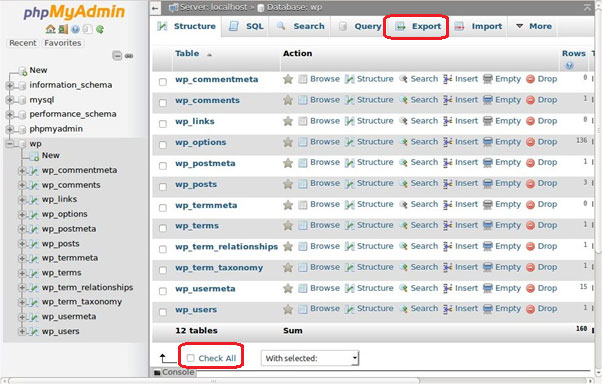Select the wp_terms checkbox
Image resolution: width=602 pixels, height=384 pixels.
pos(163,228)
